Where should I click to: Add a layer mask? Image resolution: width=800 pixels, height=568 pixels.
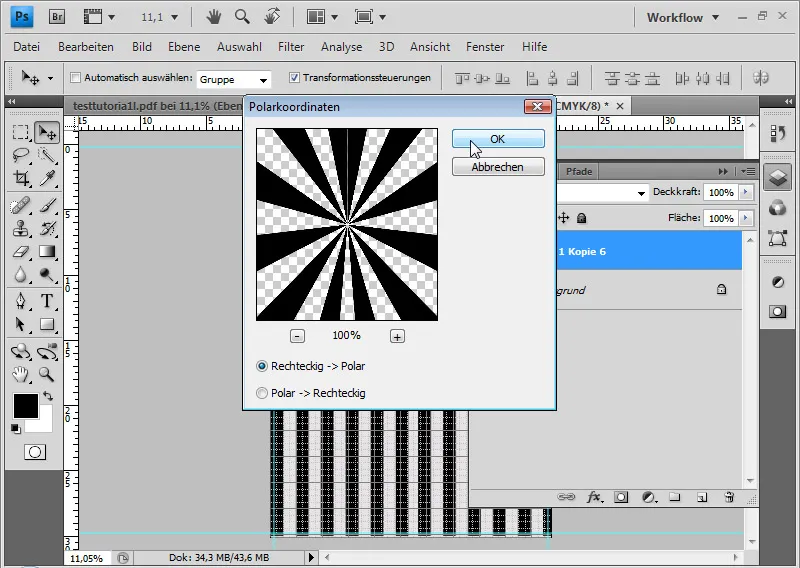click(x=621, y=497)
